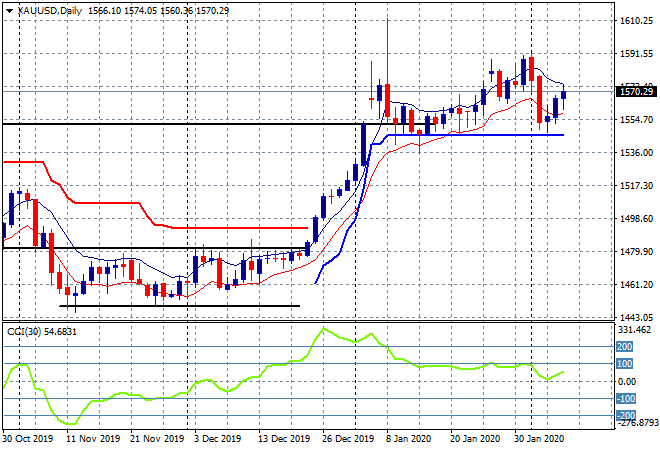Click the 26 Dec 2019 date label
This screenshot has width=660, height=450.
[348, 439]
